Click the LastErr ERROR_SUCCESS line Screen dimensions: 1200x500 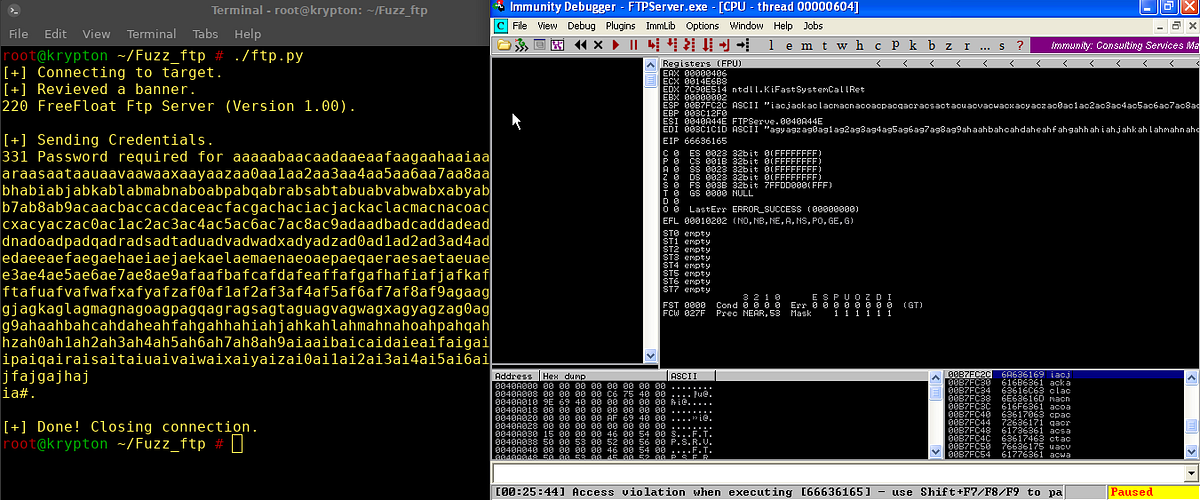(772, 207)
